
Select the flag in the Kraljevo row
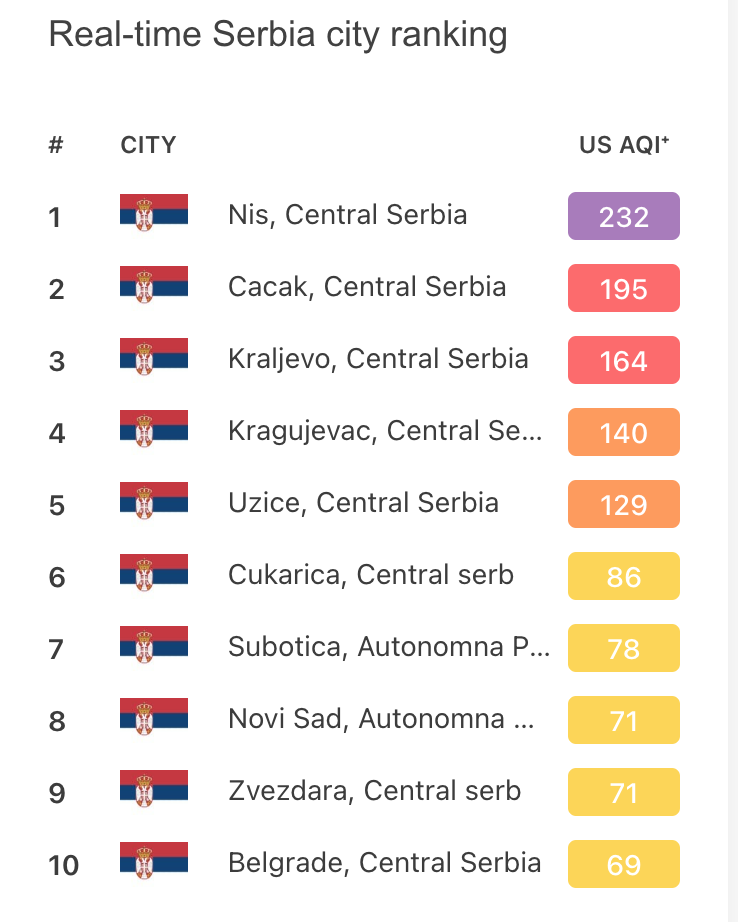(x=154, y=359)
